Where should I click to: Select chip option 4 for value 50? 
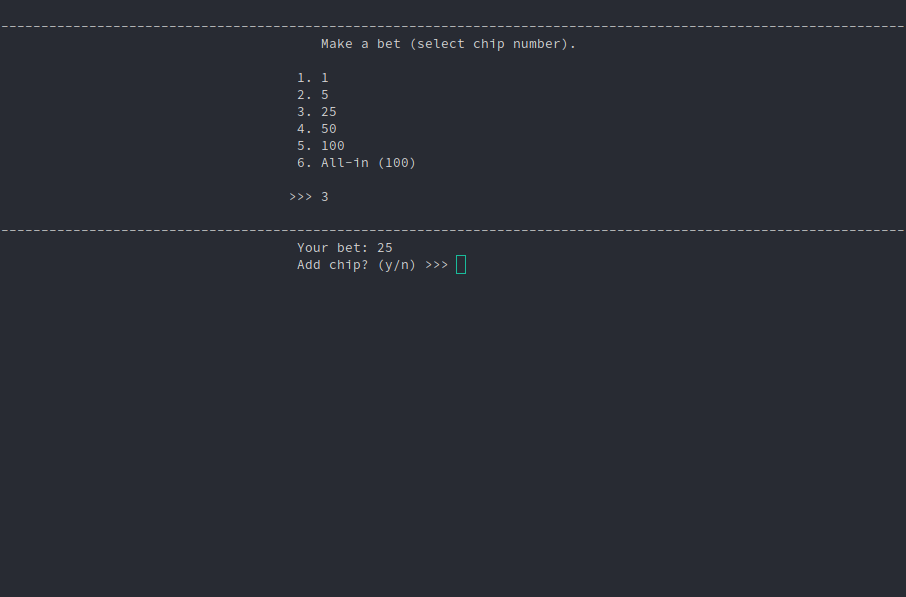click(x=316, y=128)
